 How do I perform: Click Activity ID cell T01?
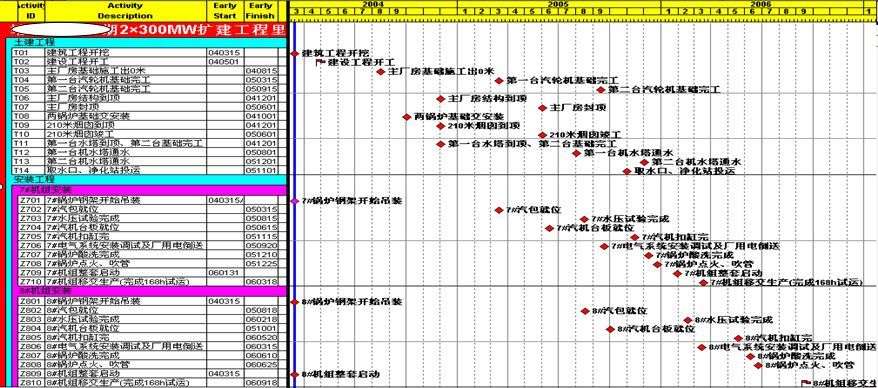click(x=28, y=53)
